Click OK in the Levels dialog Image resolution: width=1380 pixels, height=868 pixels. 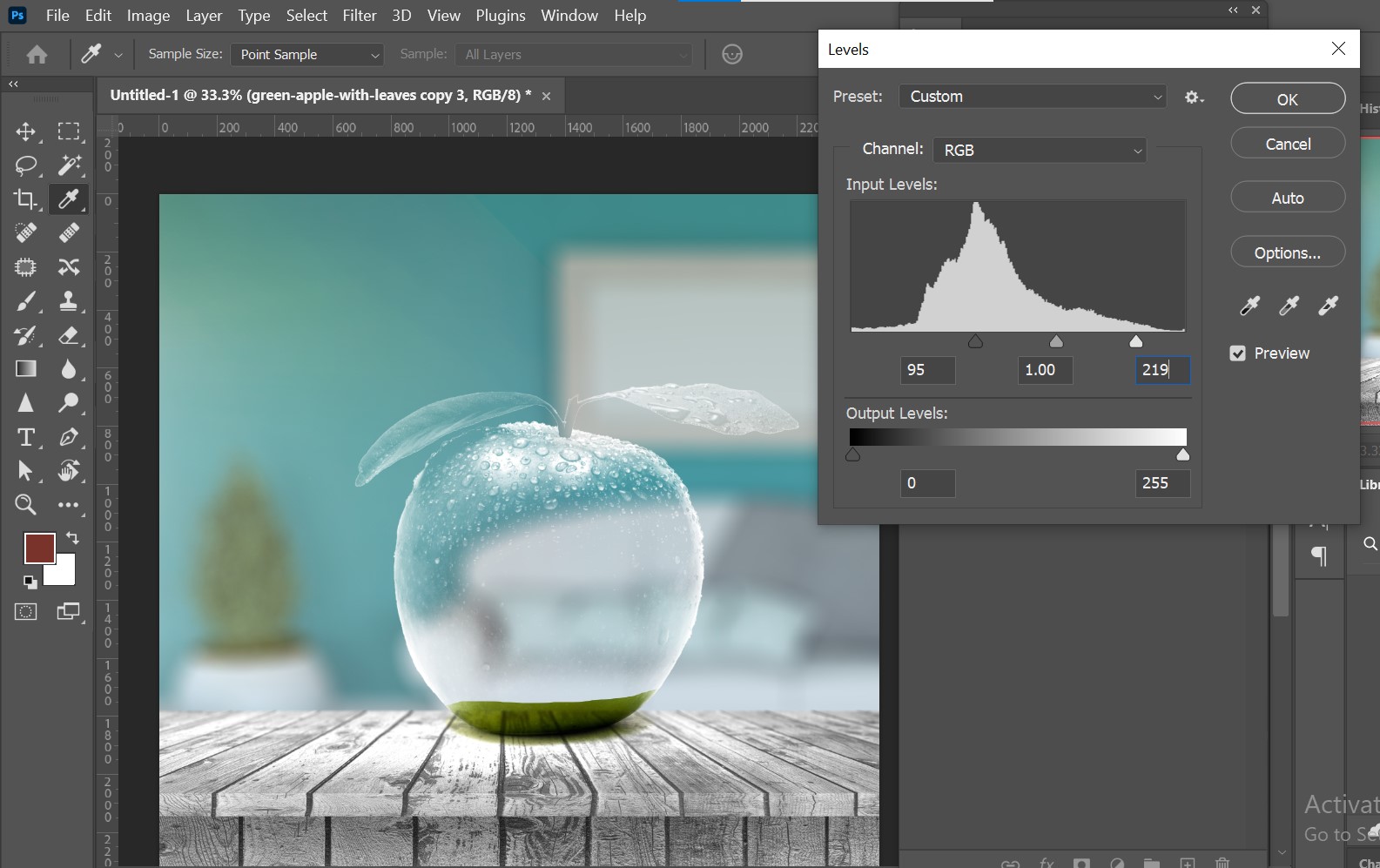pyautogui.click(x=1288, y=99)
